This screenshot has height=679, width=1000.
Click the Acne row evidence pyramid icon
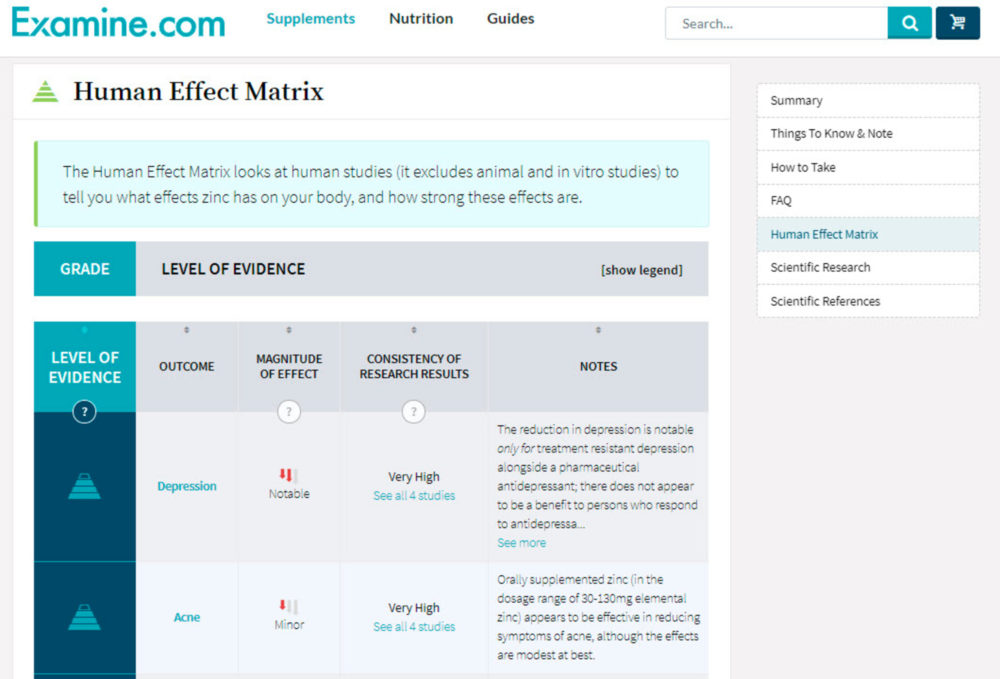(84, 617)
